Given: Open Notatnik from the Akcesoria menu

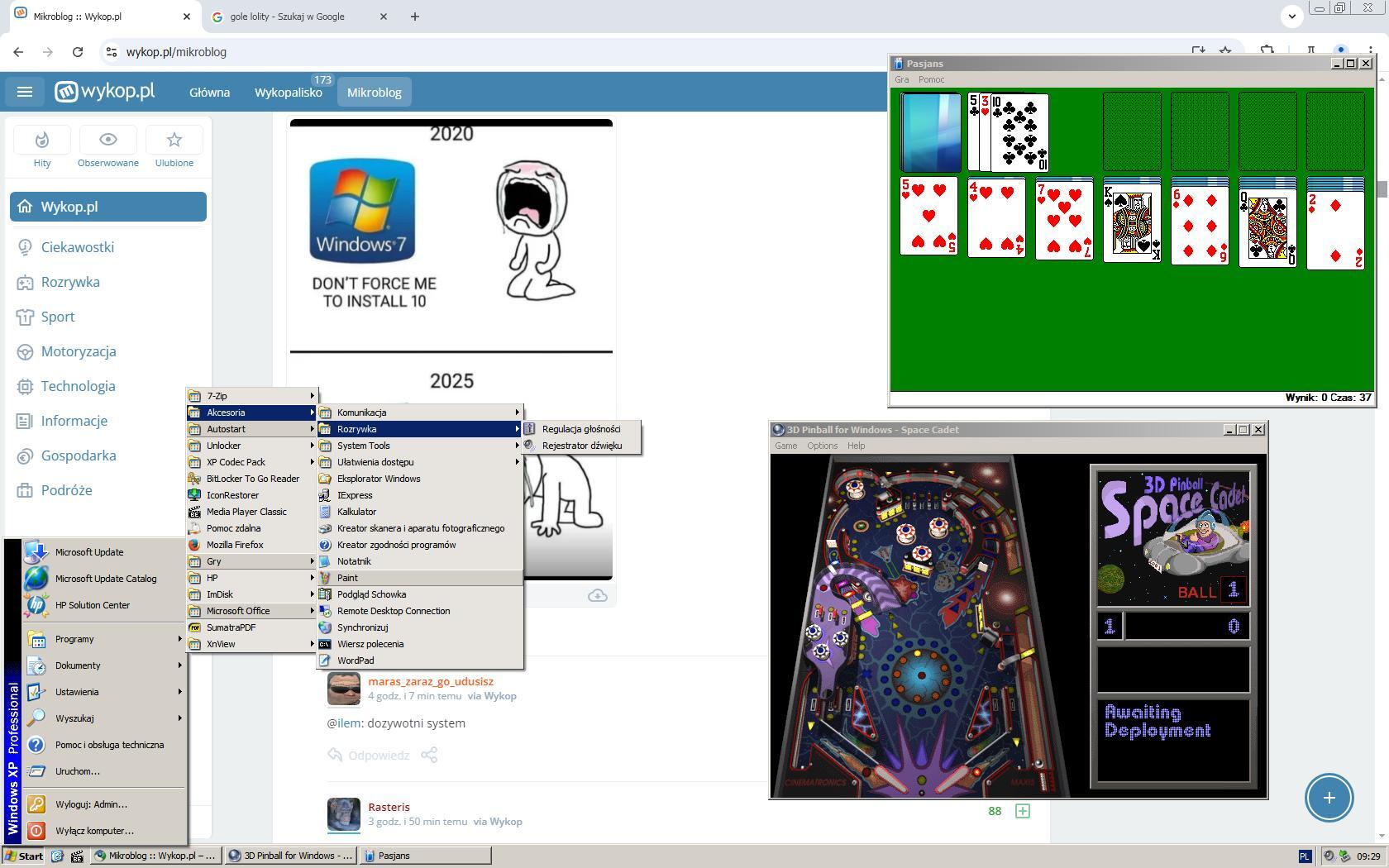Looking at the screenshot, I should point(420,561).
